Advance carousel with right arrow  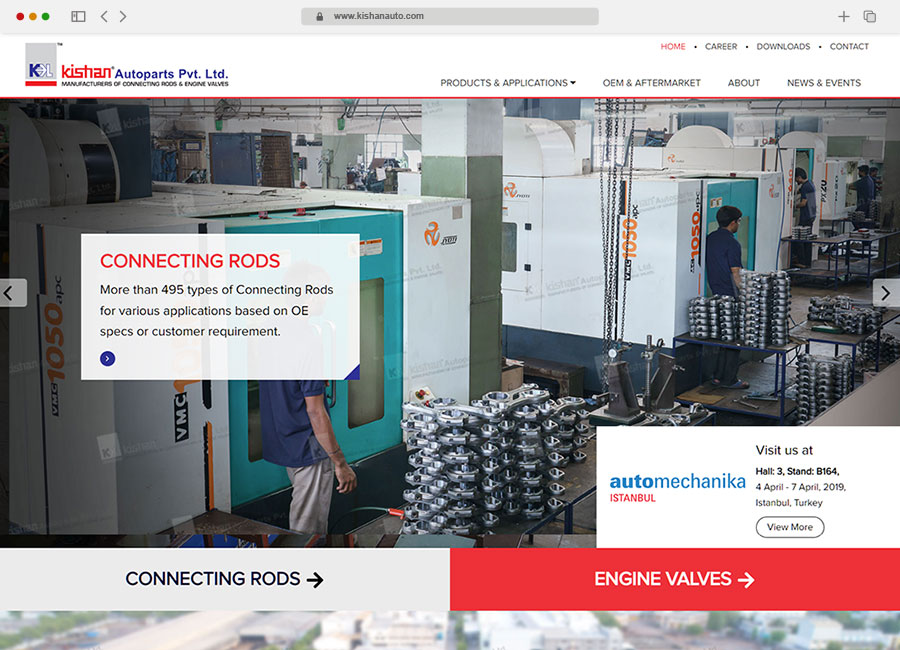(886, 293)
